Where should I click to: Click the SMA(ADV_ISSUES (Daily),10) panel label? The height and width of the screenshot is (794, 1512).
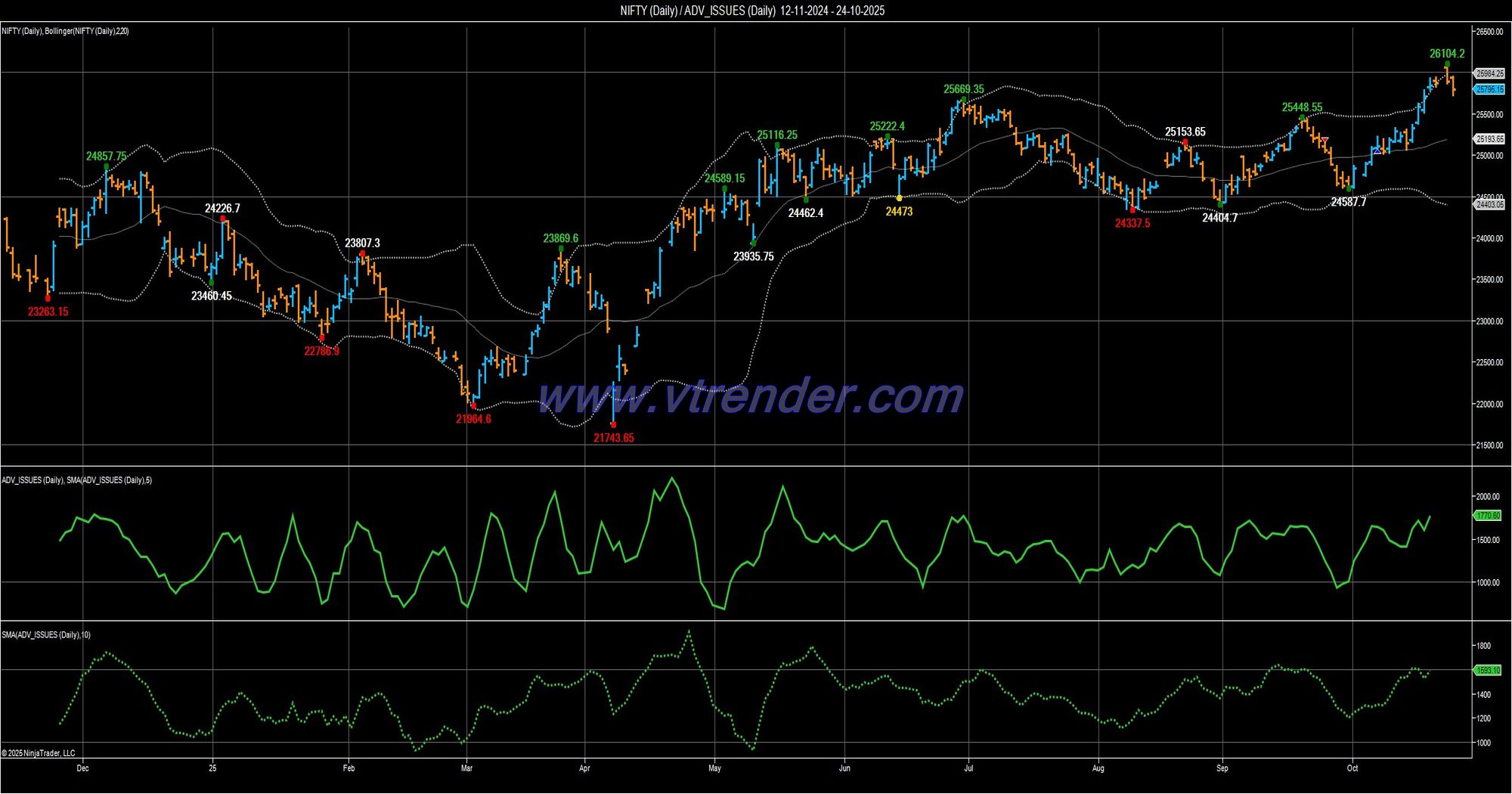[x=46, y=635]
